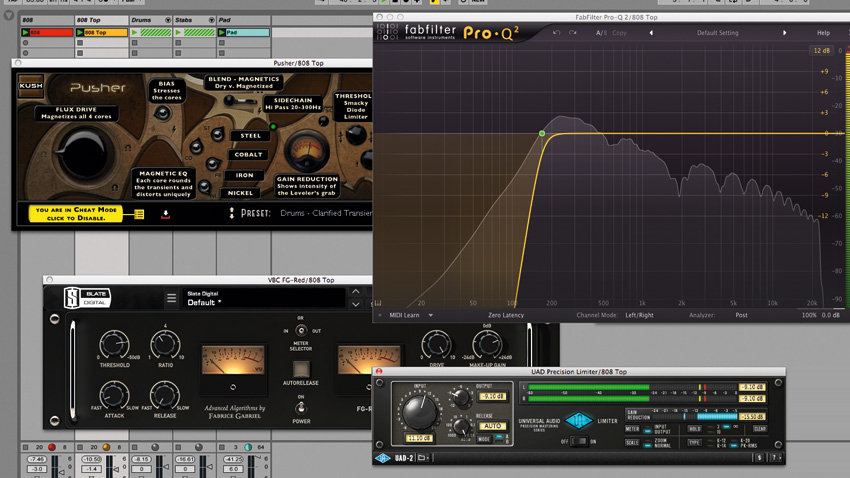This screenshot has height=478, width=850.
Task: Toggle the UAD limiter Off/On switch
Action: click(x=578, y=441)
